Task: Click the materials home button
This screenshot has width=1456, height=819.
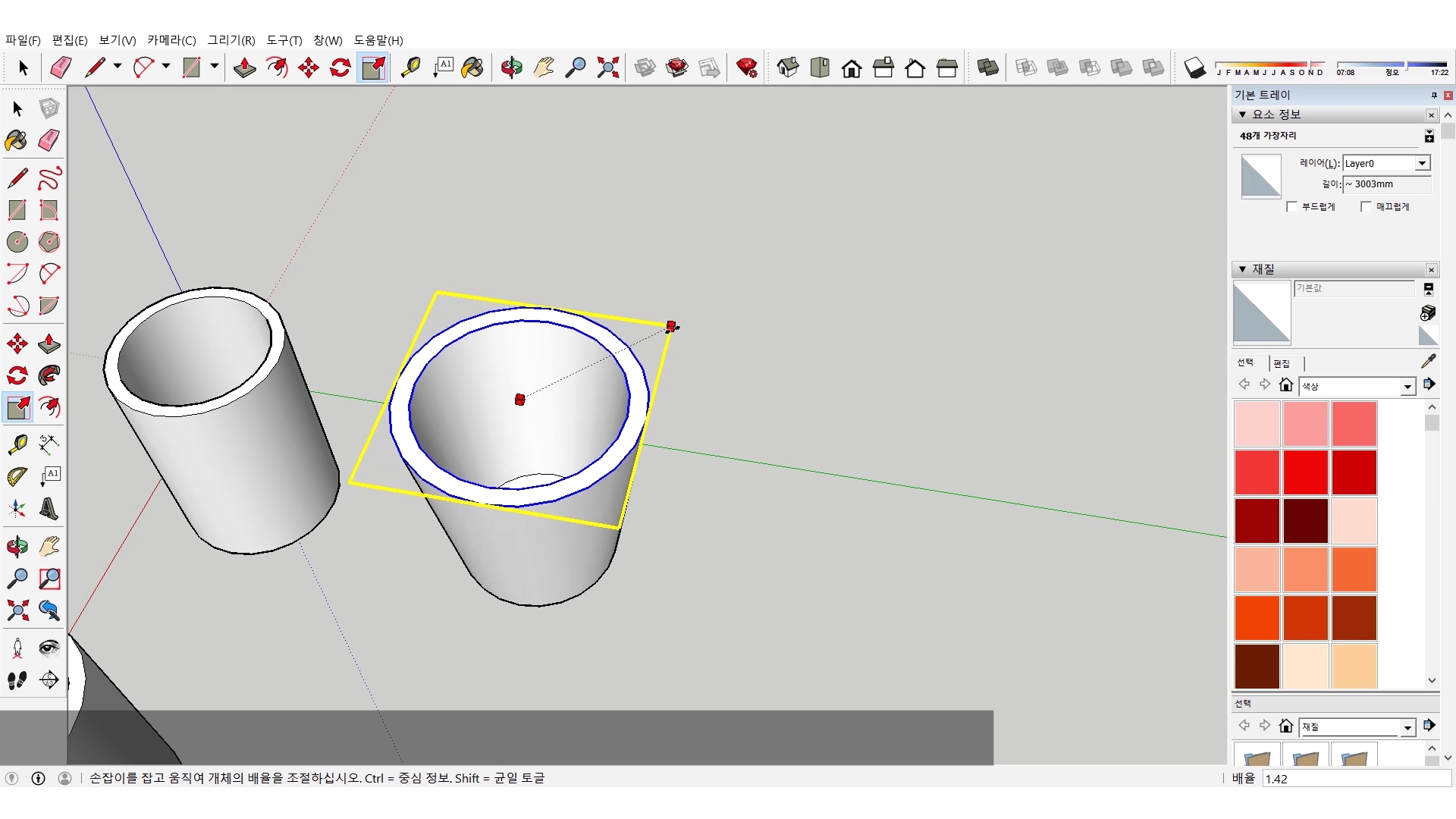Action: pos(1285,384)
